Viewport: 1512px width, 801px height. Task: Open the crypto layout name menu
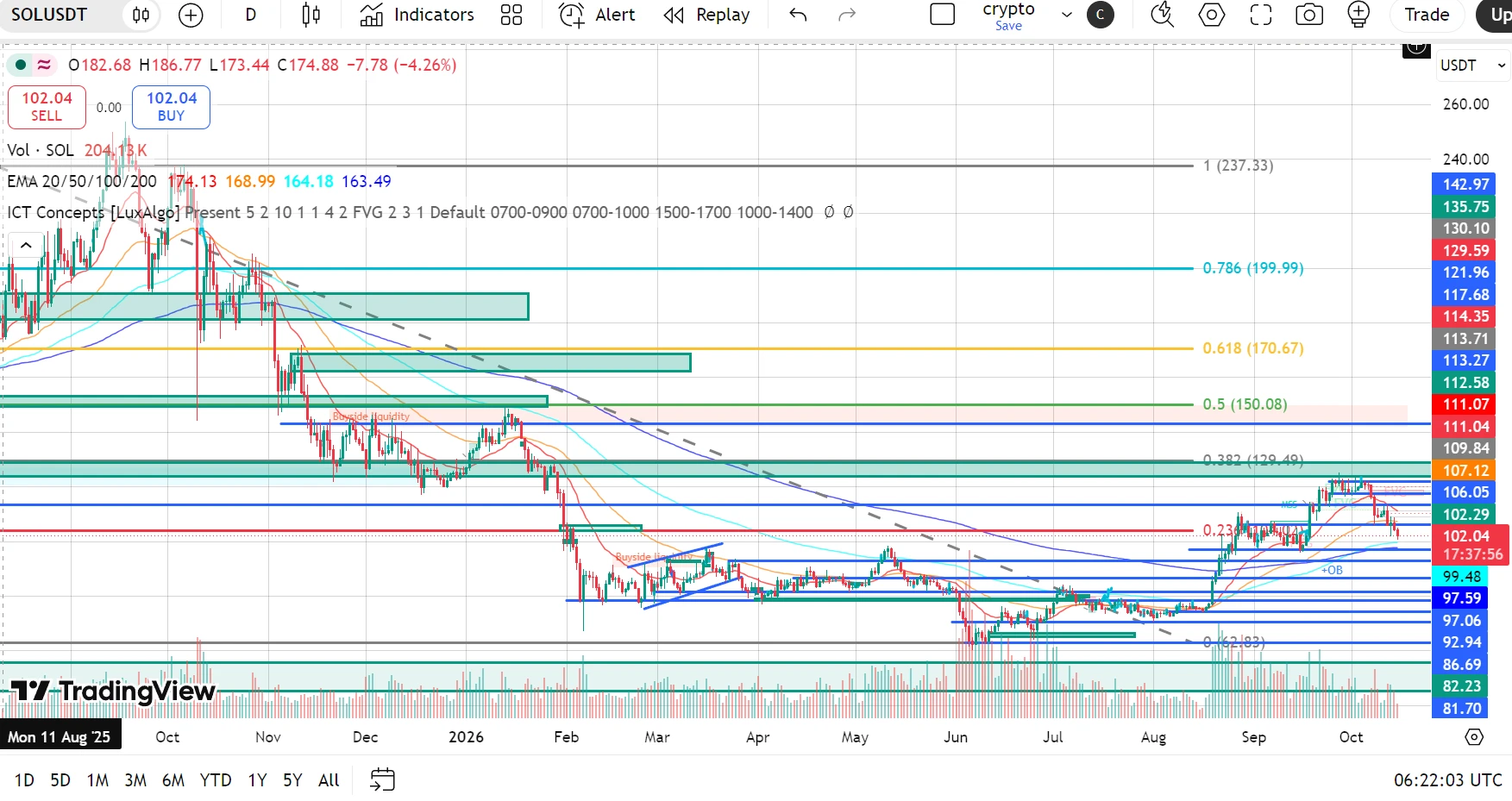point(1008,15)
